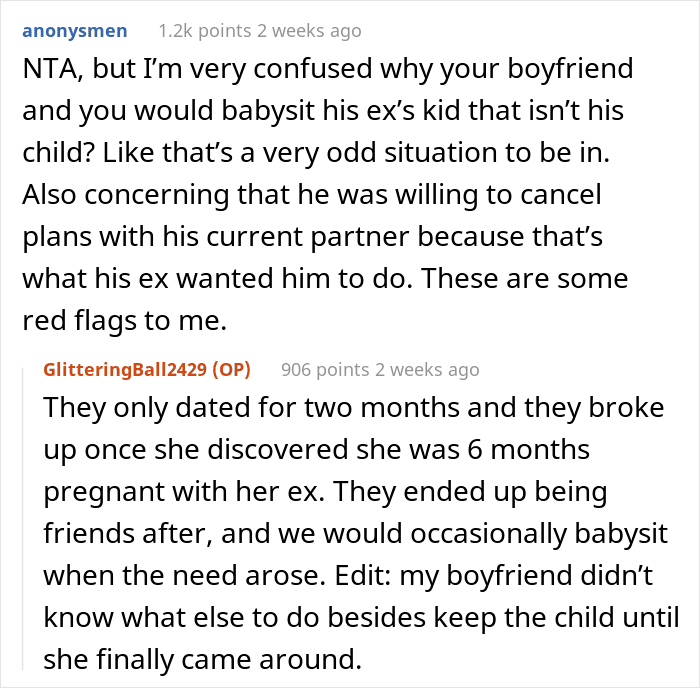Click the line "she finally came around."
700x688 pixels.
point(202,659)
